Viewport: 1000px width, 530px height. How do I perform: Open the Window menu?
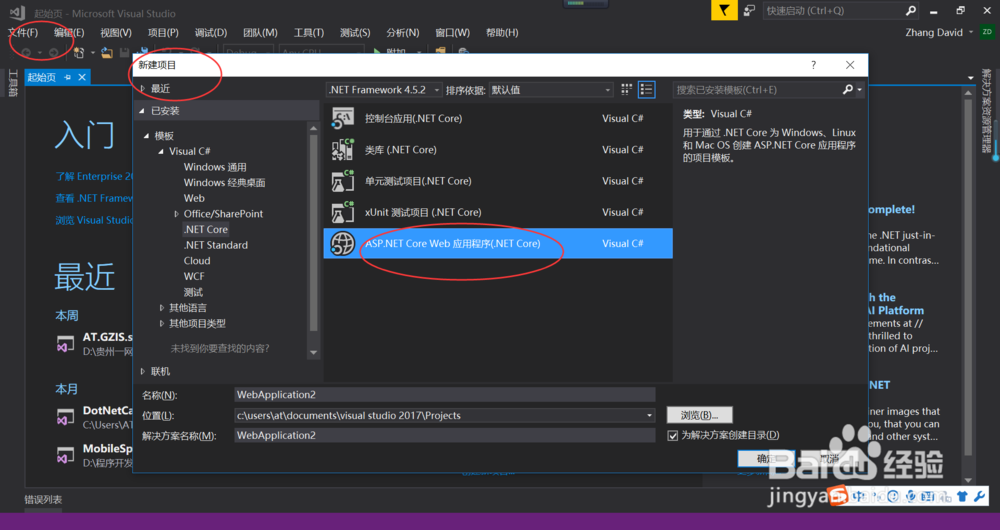[452, 33]
